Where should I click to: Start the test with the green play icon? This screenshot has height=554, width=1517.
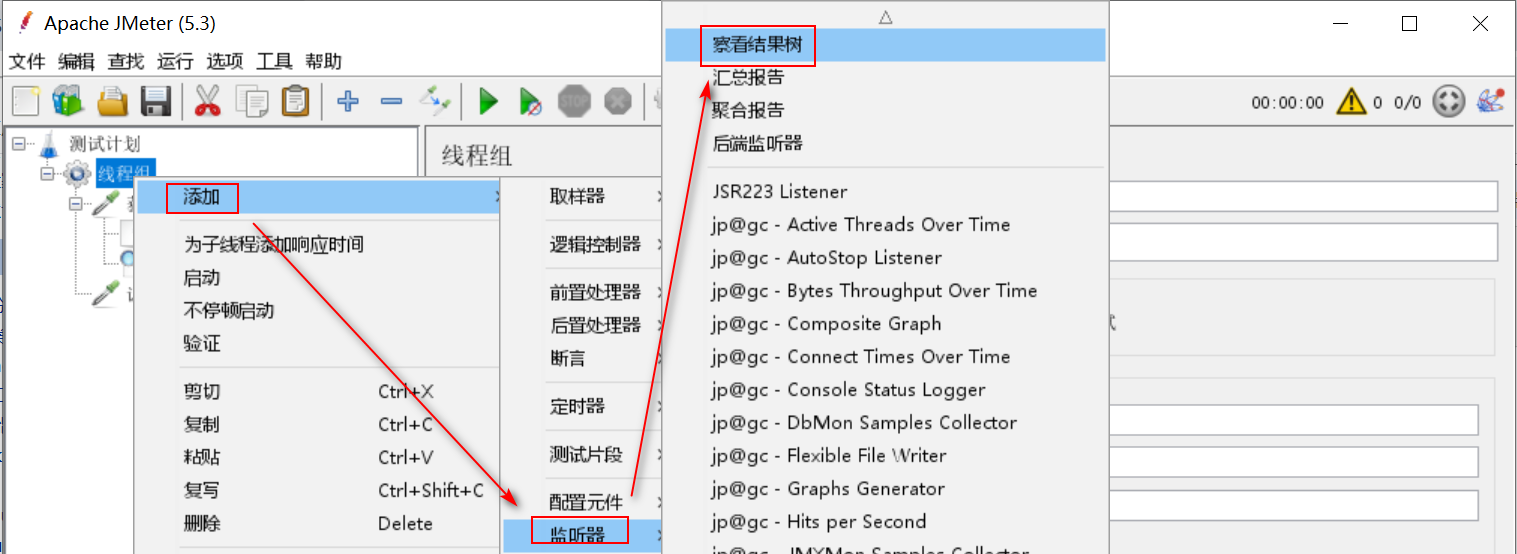coord(489,101)
